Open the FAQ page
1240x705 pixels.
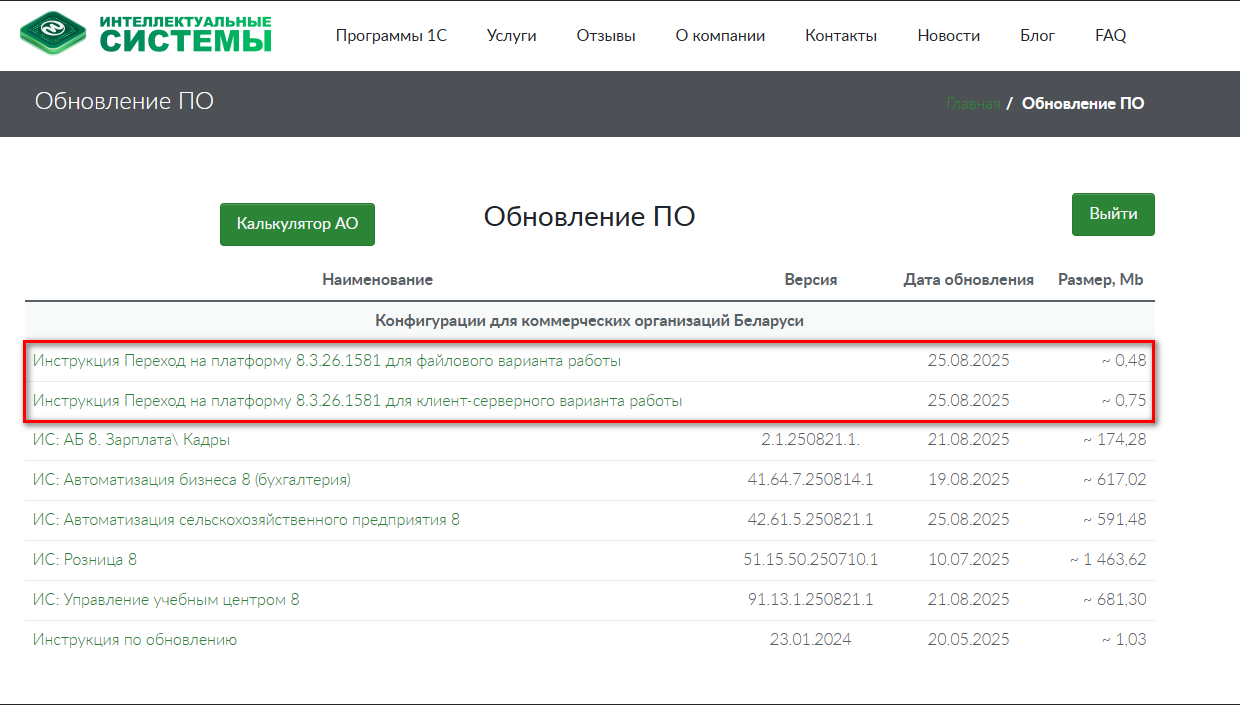(x=1111, y=35)
